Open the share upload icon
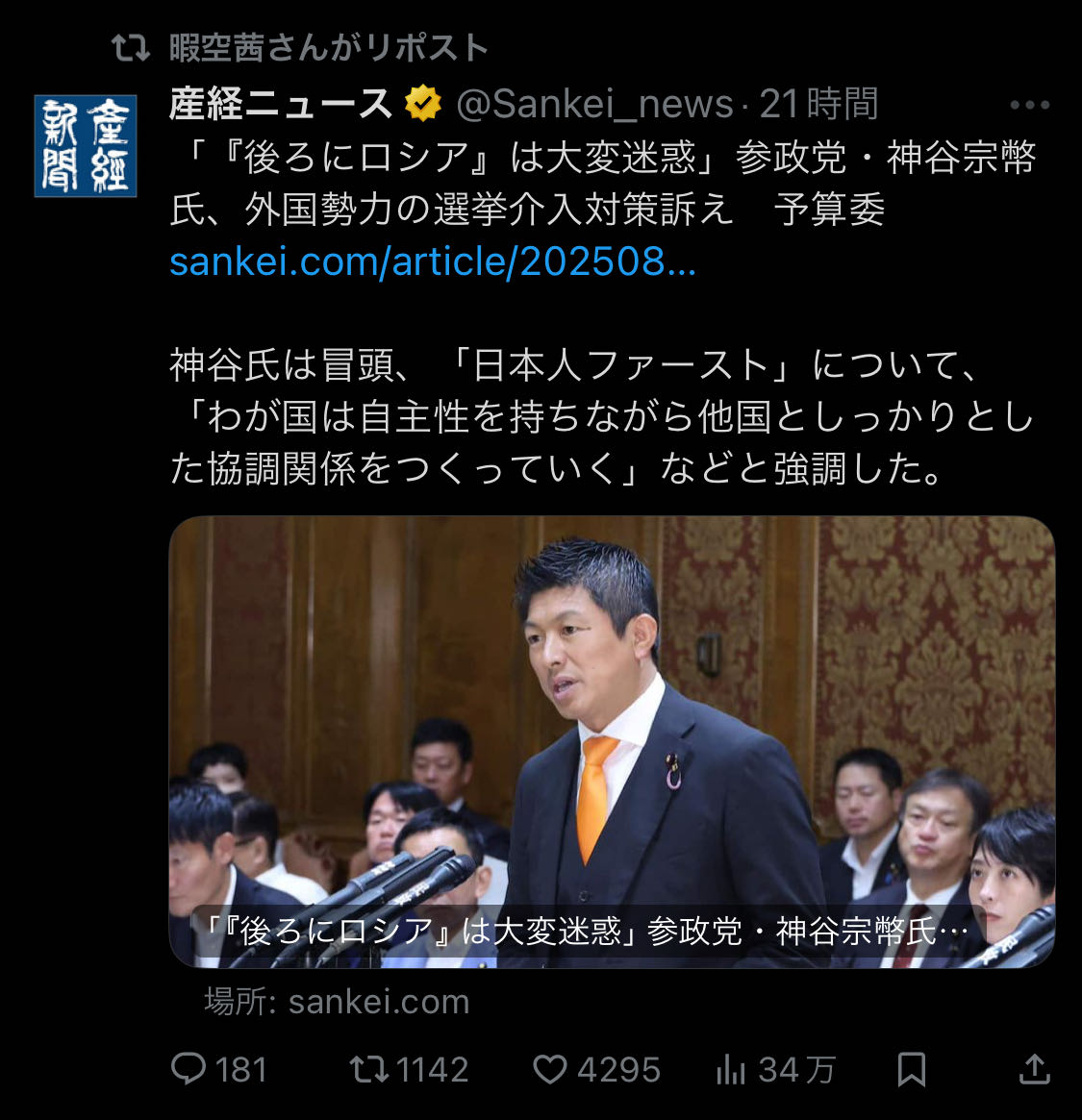The height and width of the screenshot is (1120, 1082). pos(1034,1069)
